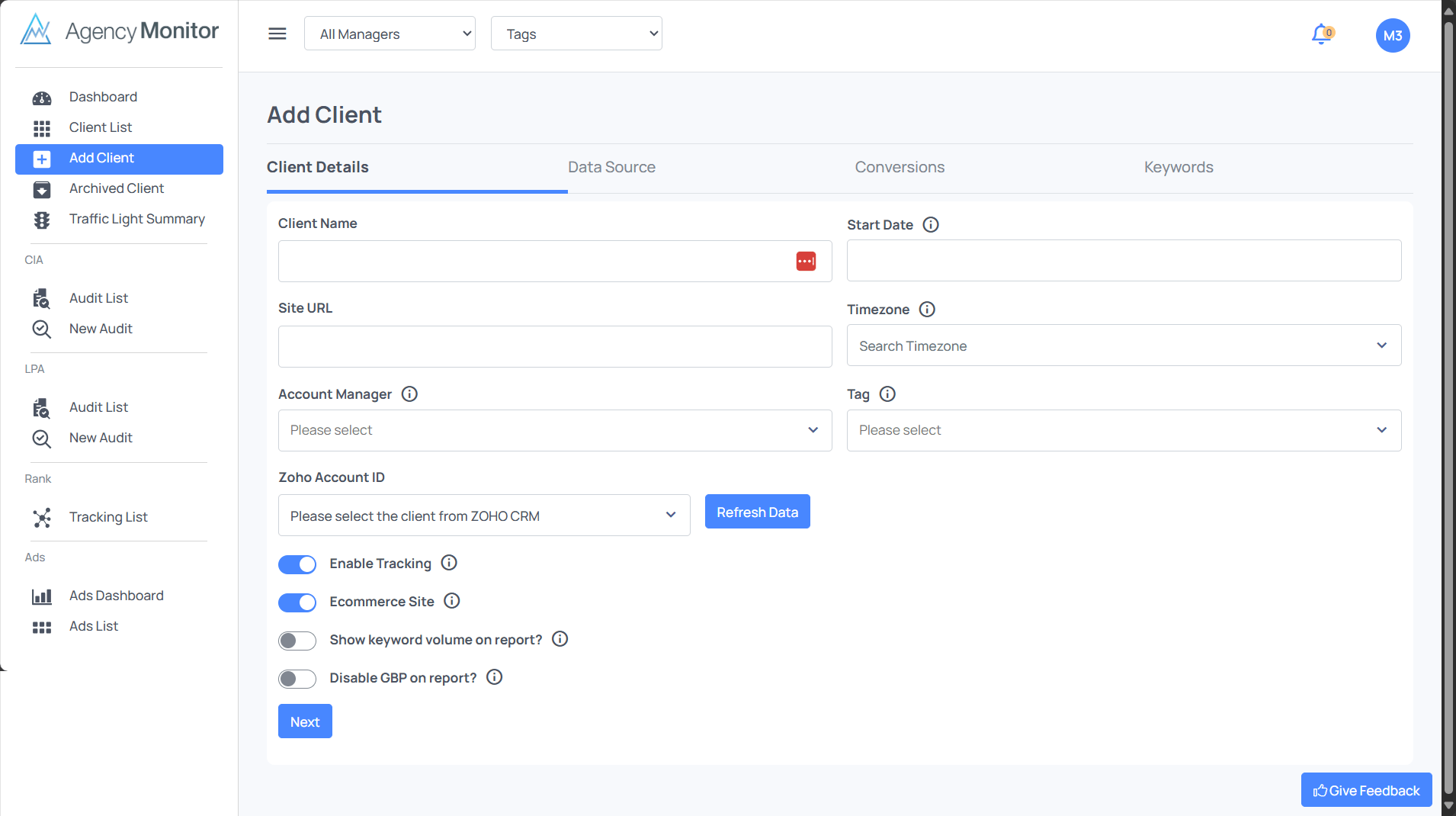1456x816 pixels.
Task: Turn off the Ecommerce Site toggle
Action: [297, 602]
